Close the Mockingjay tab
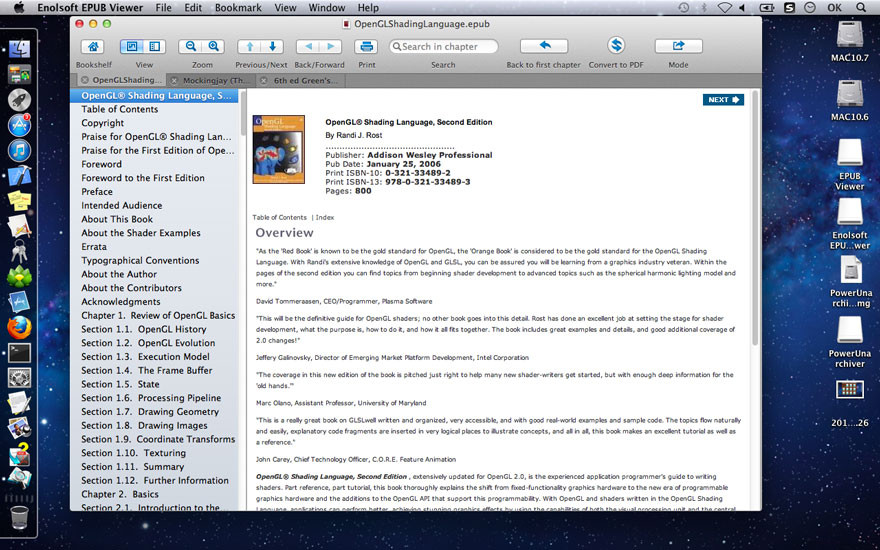The width and height of the screenshot is (880, 550). pos(175,80)
